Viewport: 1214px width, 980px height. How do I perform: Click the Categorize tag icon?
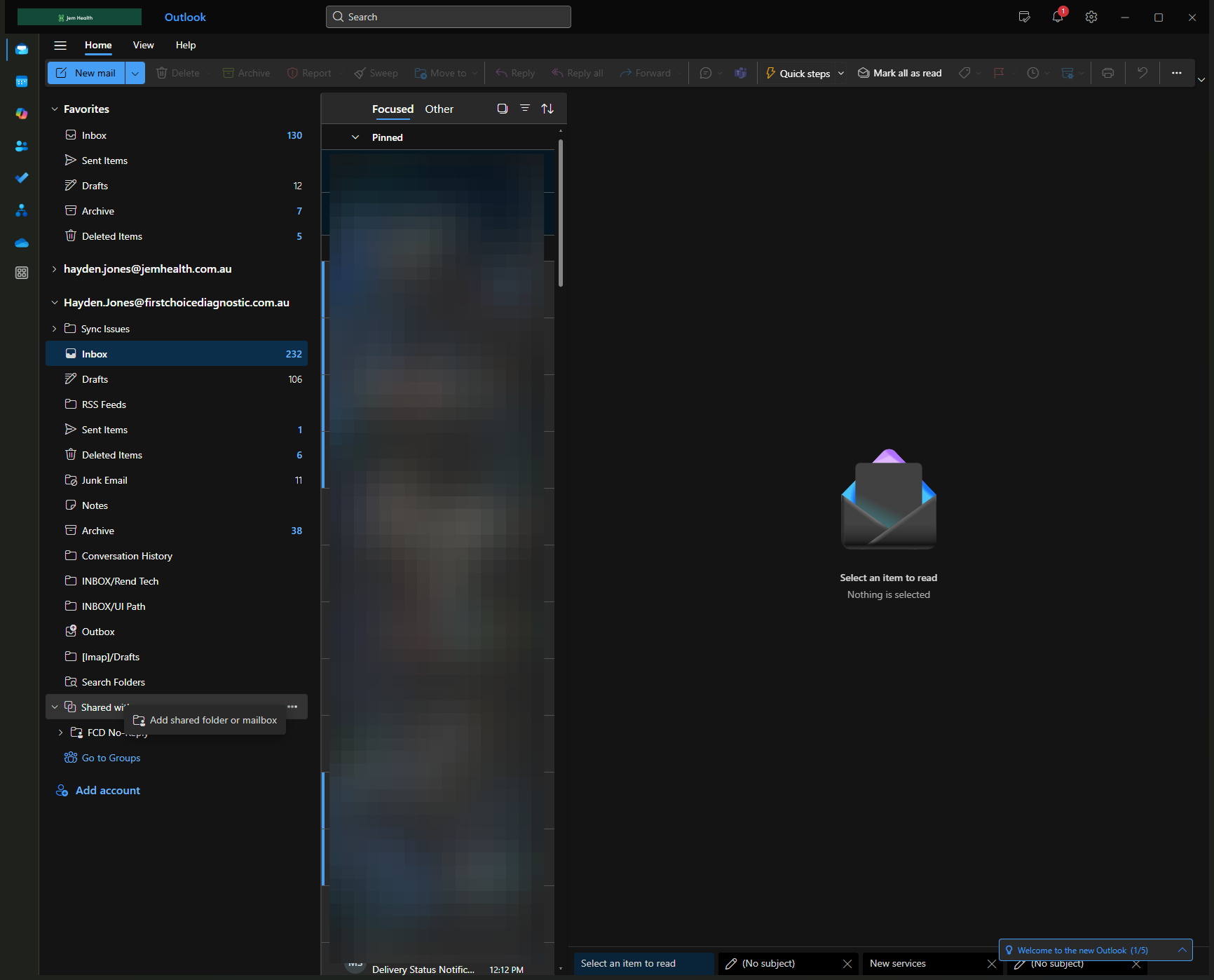tap(964, 73)
